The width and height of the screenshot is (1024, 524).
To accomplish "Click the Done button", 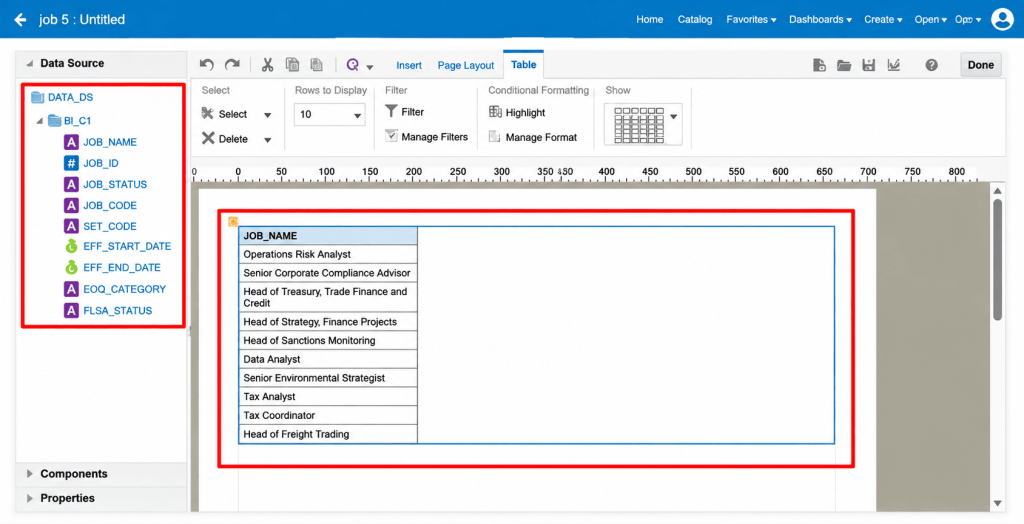I will pos(980,65).
